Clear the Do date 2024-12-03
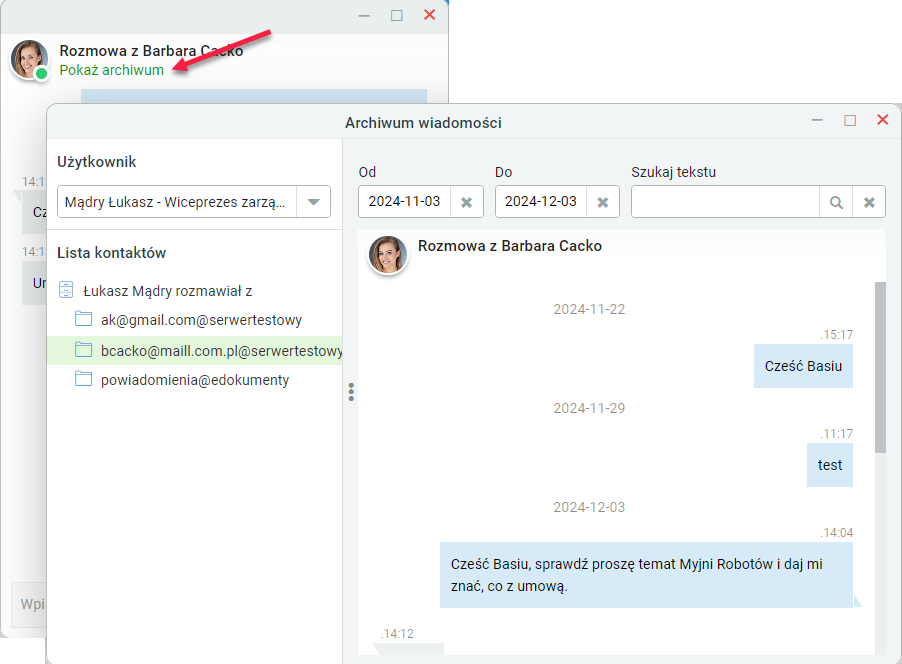This screenshot has width=902, height=664. click(603, 202)
